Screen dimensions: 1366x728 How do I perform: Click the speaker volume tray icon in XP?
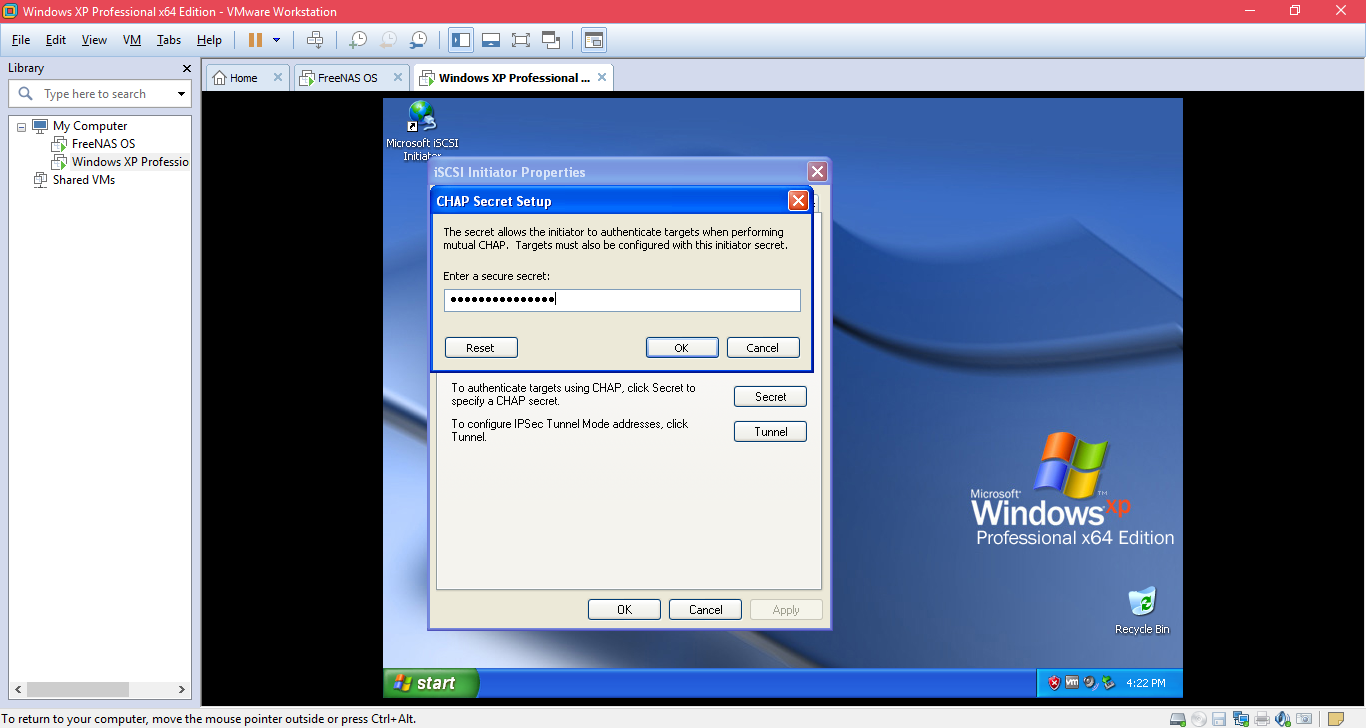click(x=1090, y=683)
